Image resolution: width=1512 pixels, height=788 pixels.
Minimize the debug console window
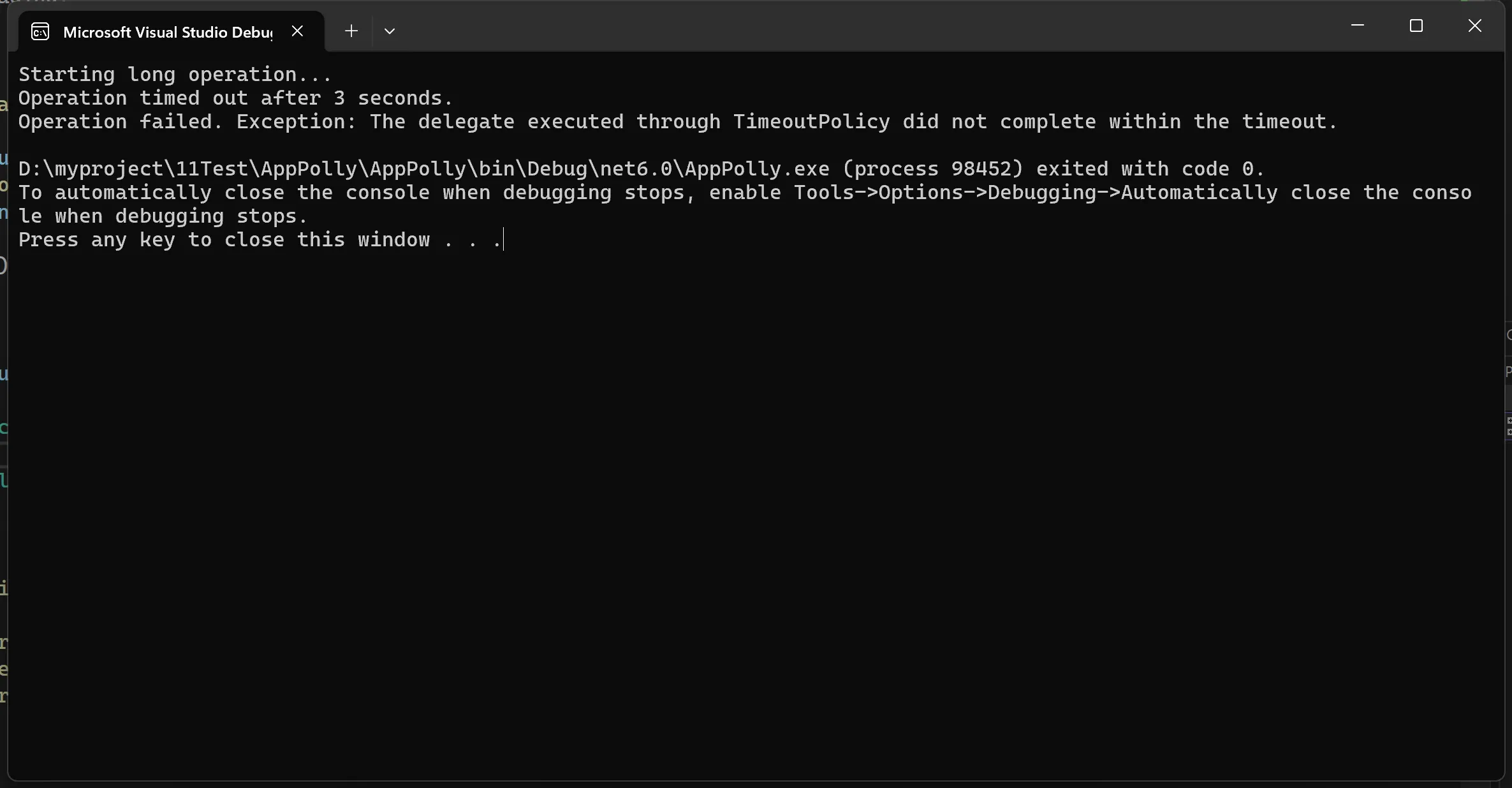click(x=1358, y=26)
